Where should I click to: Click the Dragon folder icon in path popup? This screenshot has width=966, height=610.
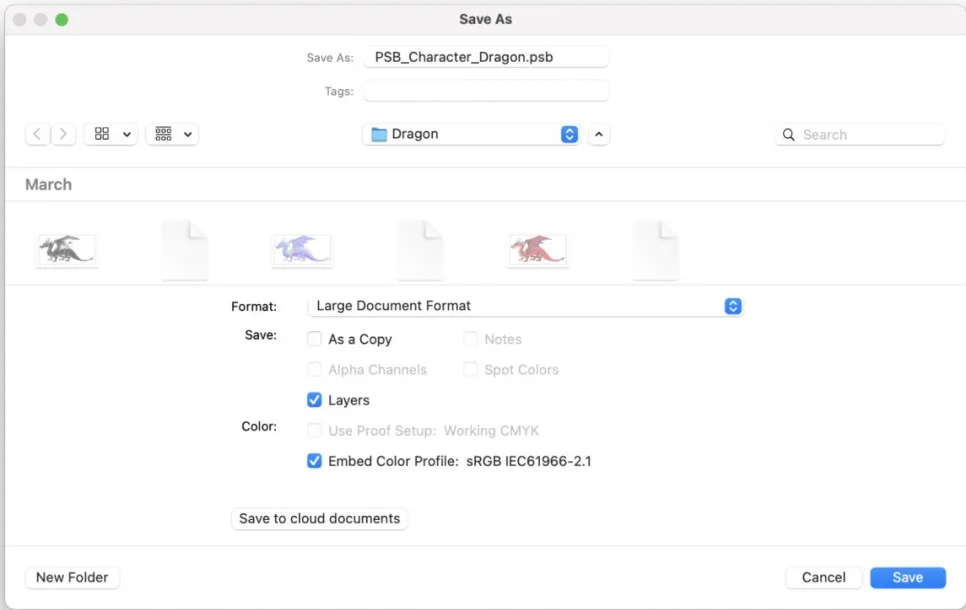pos(379,134)
